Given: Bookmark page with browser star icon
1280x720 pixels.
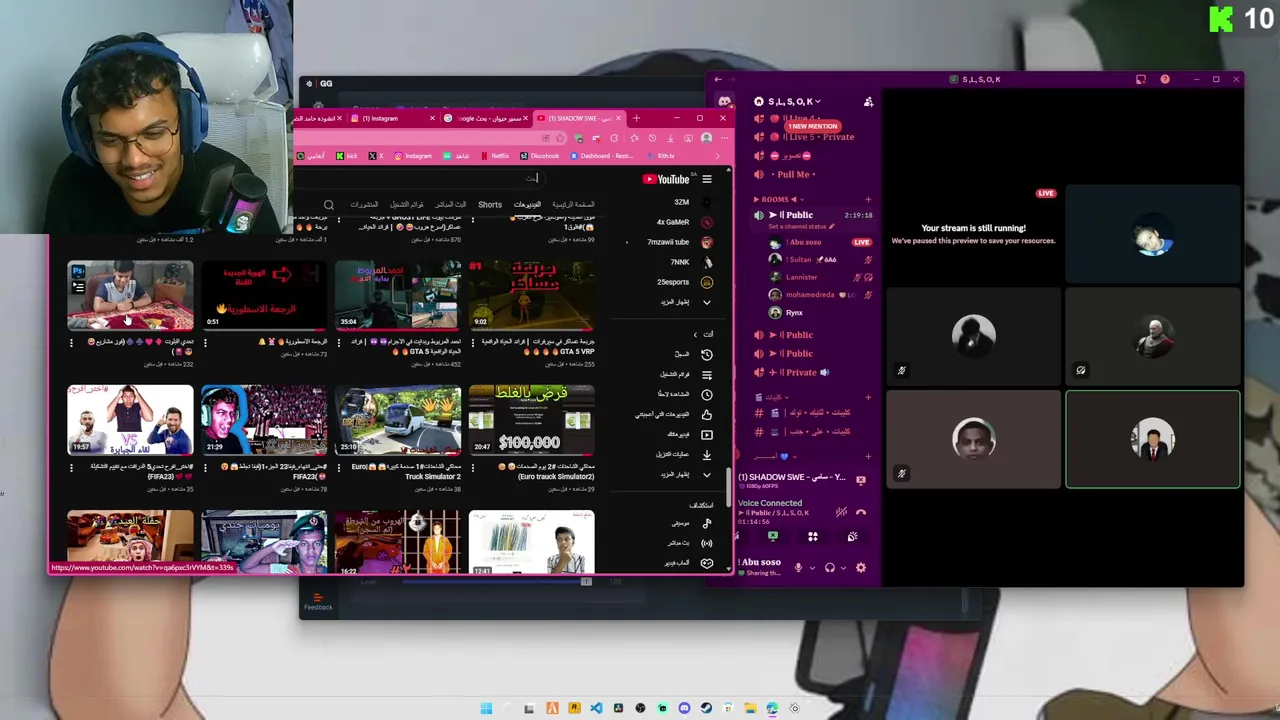Looking at the screenshot, I should tap(560, 139).
